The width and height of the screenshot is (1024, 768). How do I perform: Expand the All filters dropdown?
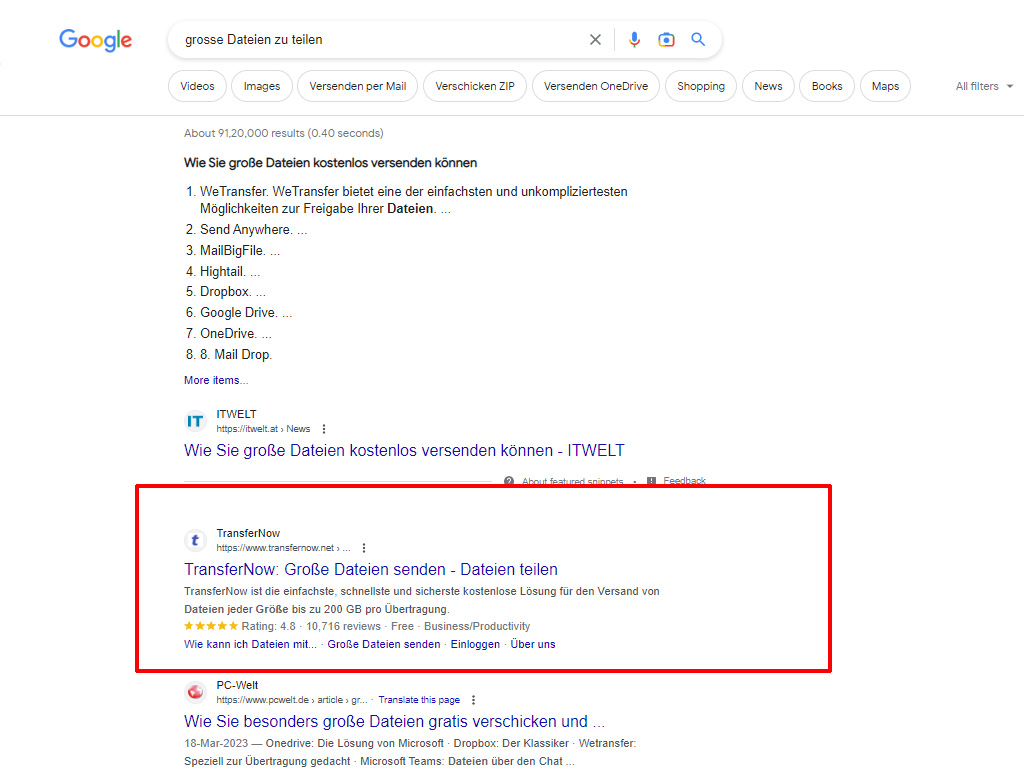point(984,86)
